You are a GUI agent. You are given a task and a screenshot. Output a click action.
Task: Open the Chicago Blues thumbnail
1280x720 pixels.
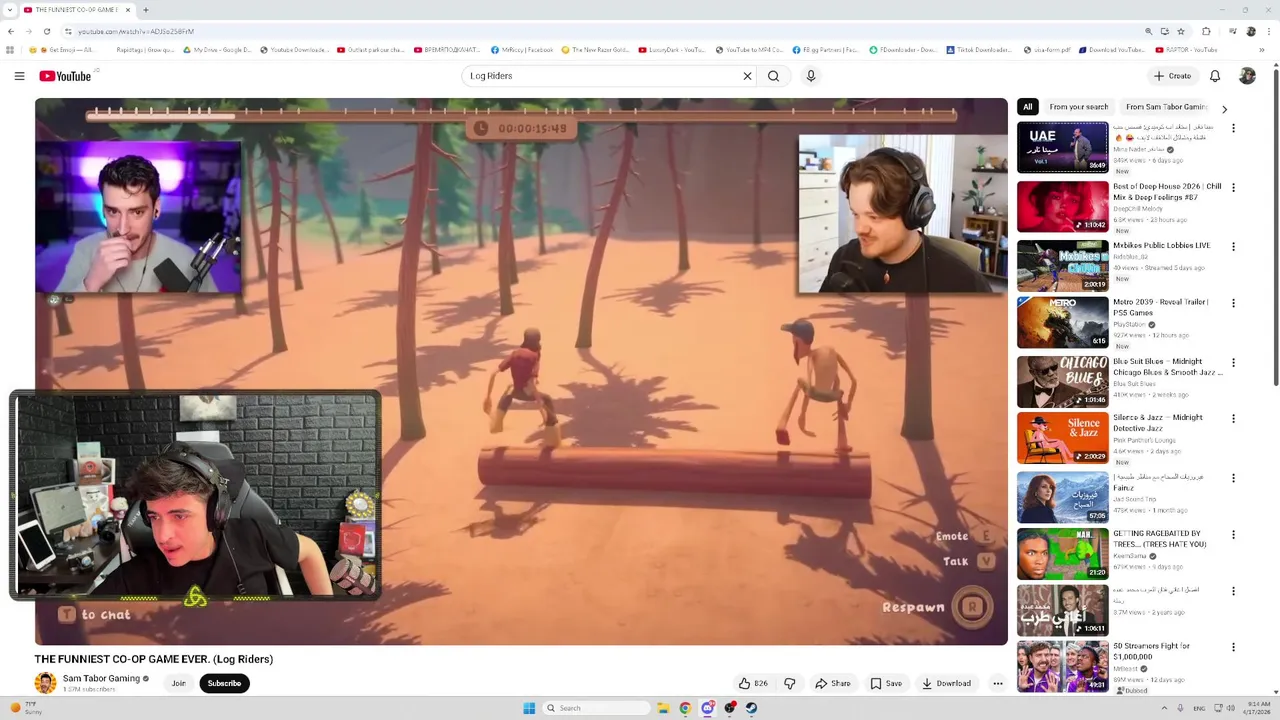tap(1062, 381)
